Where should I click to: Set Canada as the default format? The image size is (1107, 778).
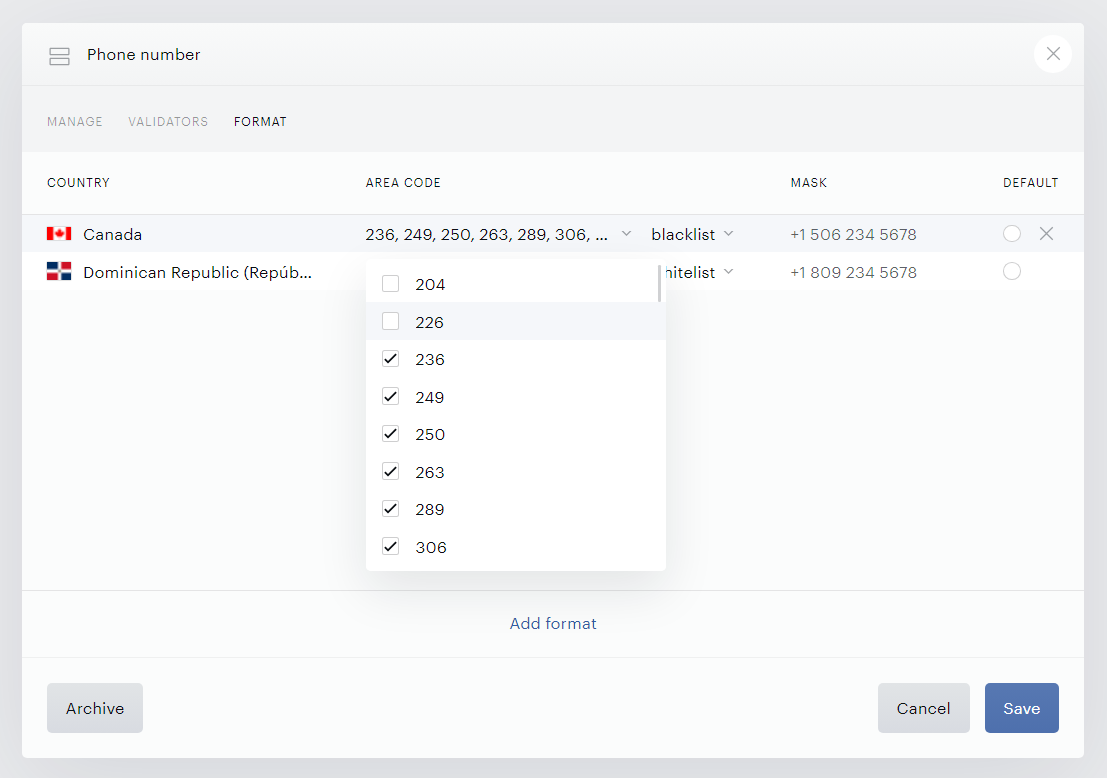[x=1012, y=234]
